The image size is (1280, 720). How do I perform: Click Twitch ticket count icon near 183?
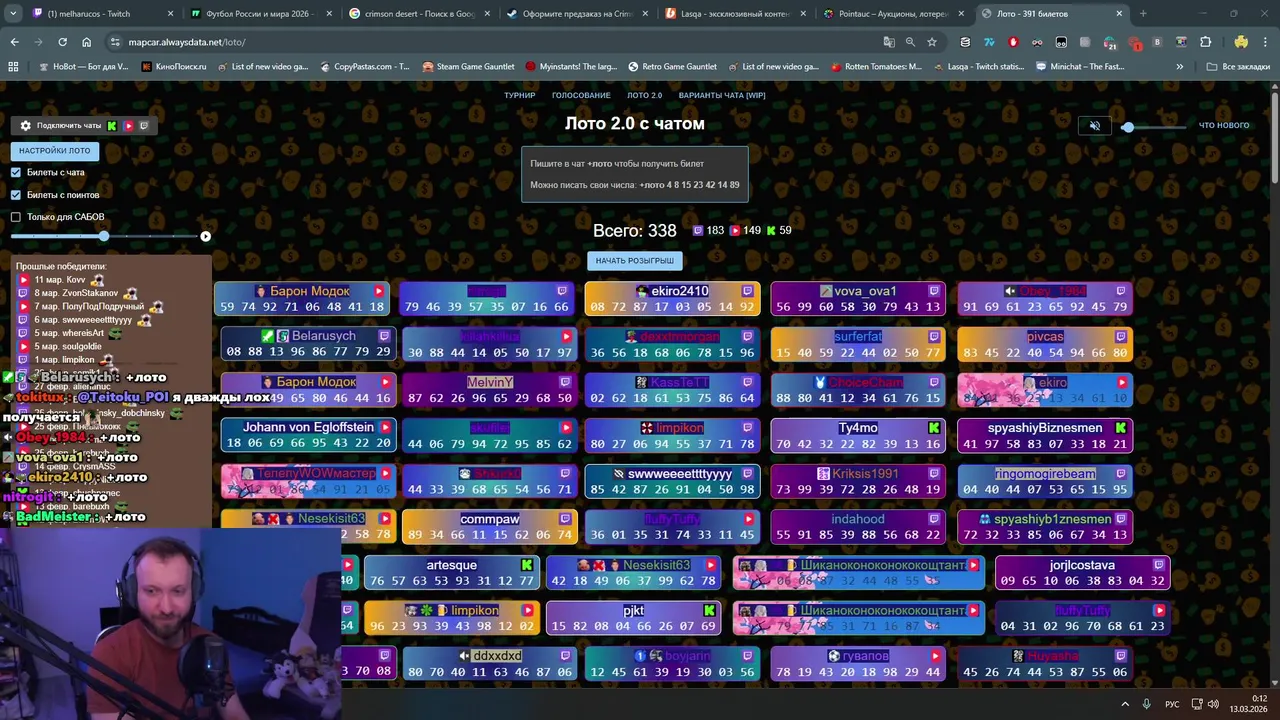(x=698, y=230)
